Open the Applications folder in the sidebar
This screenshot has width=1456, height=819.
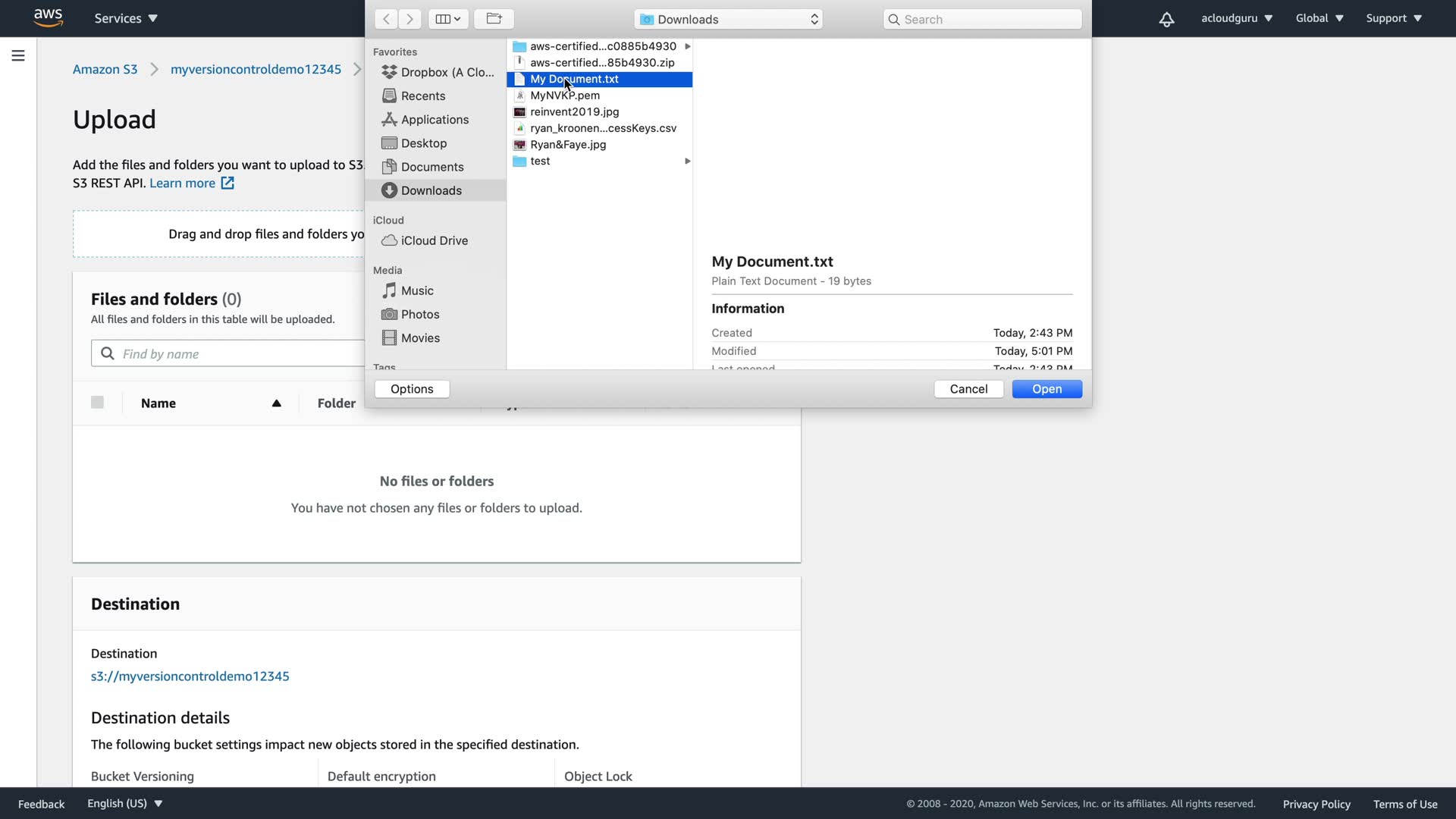[x=434, y=119]
